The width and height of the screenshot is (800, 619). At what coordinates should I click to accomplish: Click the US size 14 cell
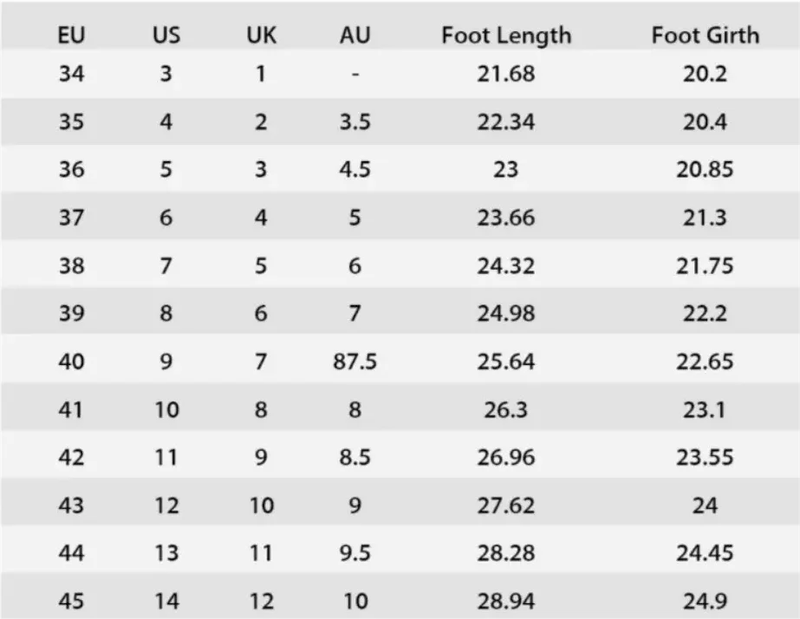pos(166,602)
